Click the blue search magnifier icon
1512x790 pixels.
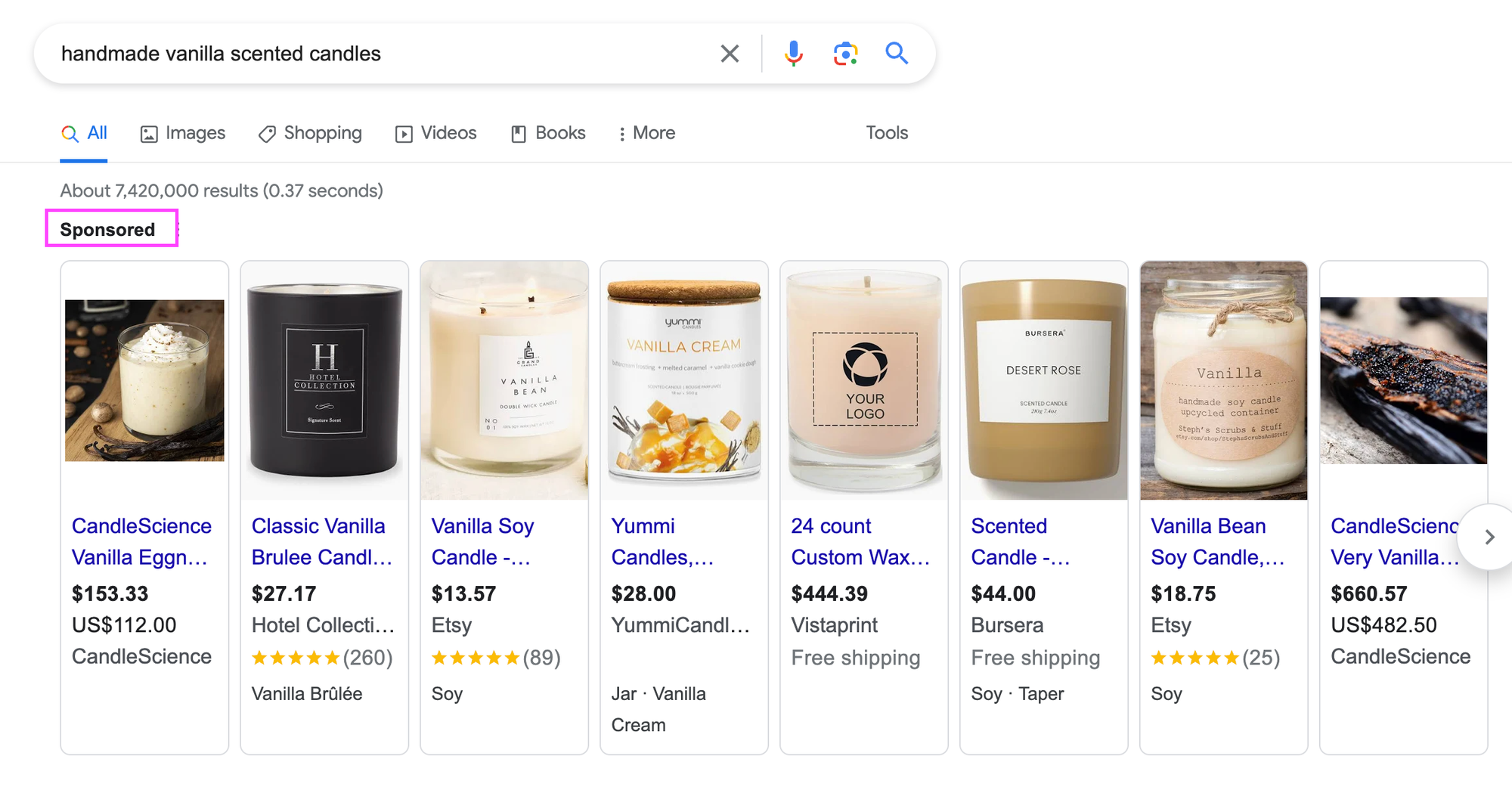(x=897, y=53)
